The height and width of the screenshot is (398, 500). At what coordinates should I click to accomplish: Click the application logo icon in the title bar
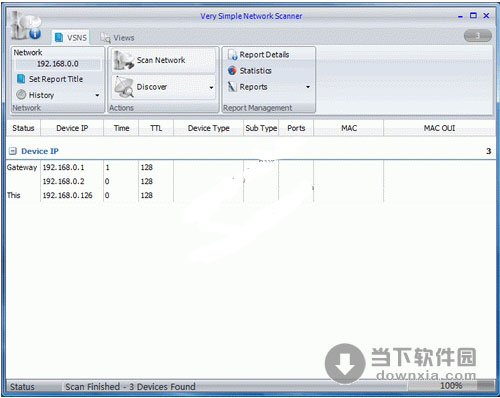click(x=25, y=26)
